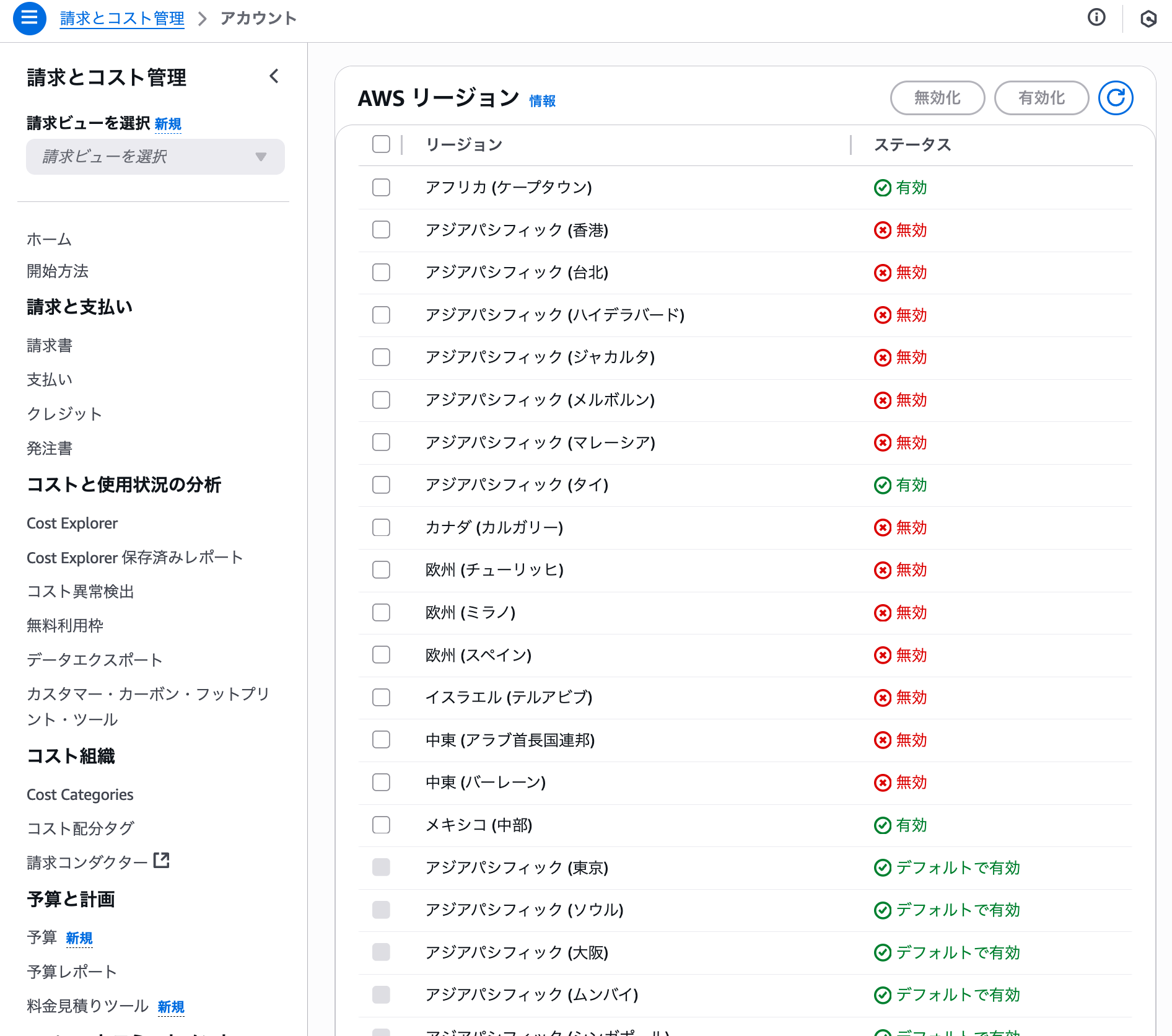Open コスト異常検出 page
Screen dimensions: 1172x1036
pyautogui.click(x=81, y=592)
